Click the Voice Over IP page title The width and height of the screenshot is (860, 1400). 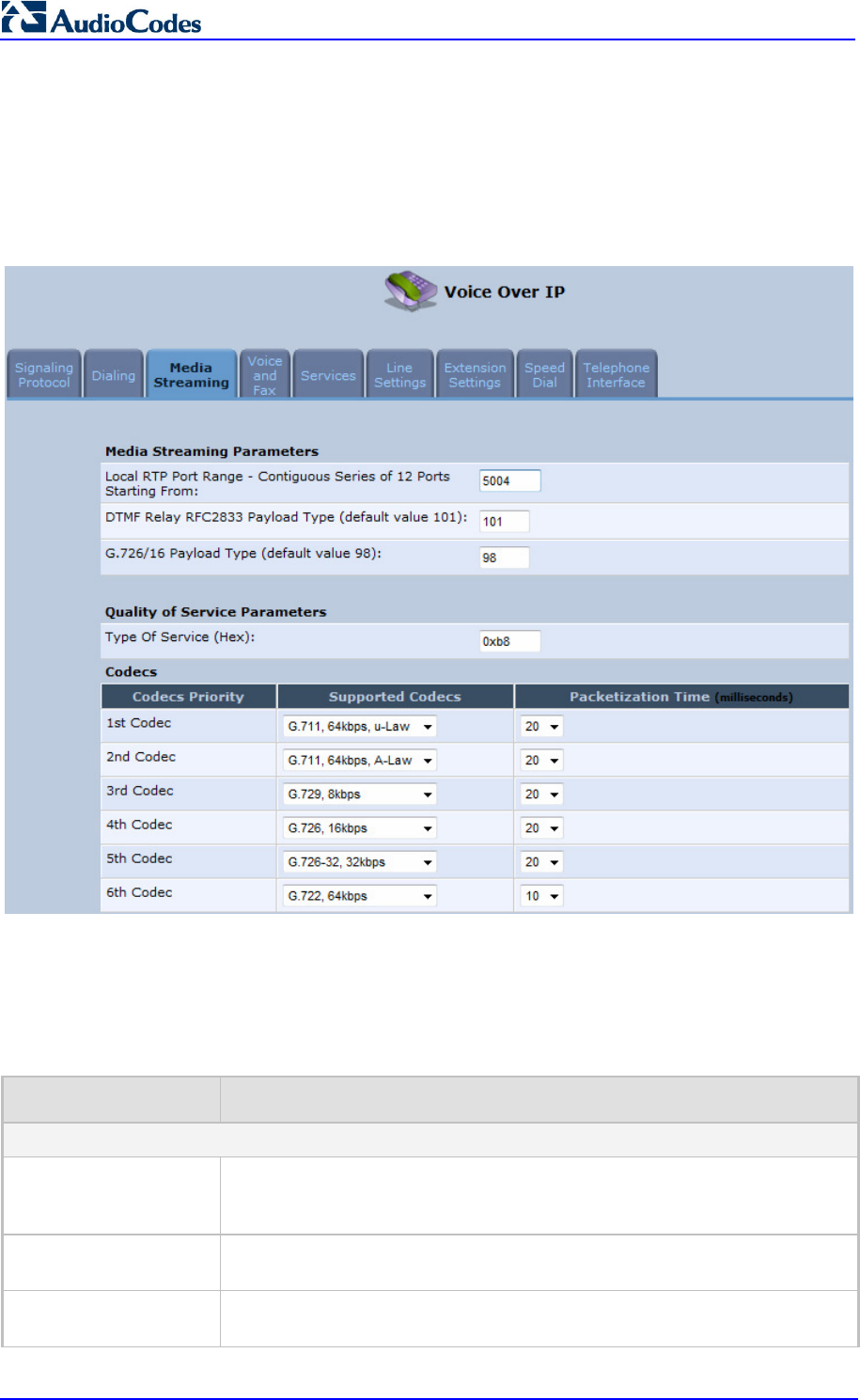click(505, 291)
